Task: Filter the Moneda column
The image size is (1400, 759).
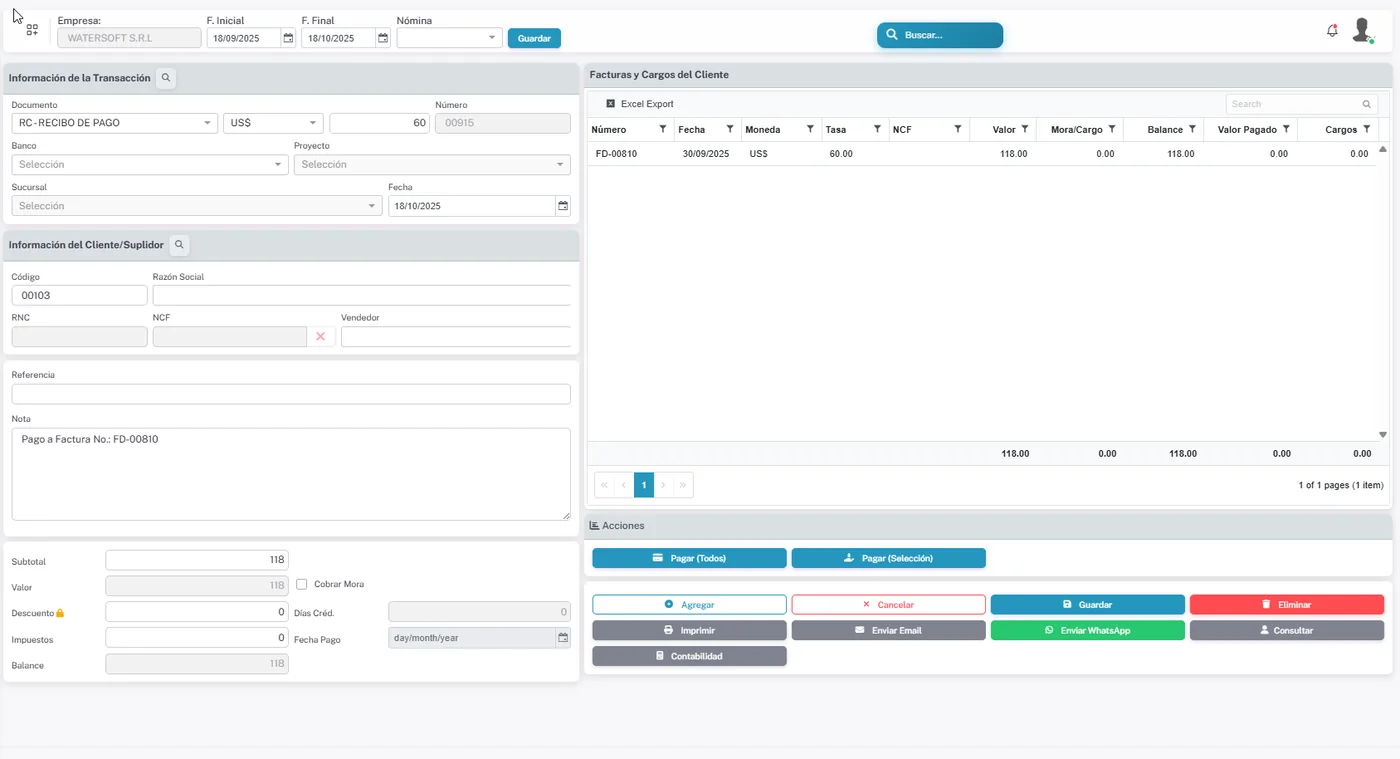Action: [x=810, y=130]
